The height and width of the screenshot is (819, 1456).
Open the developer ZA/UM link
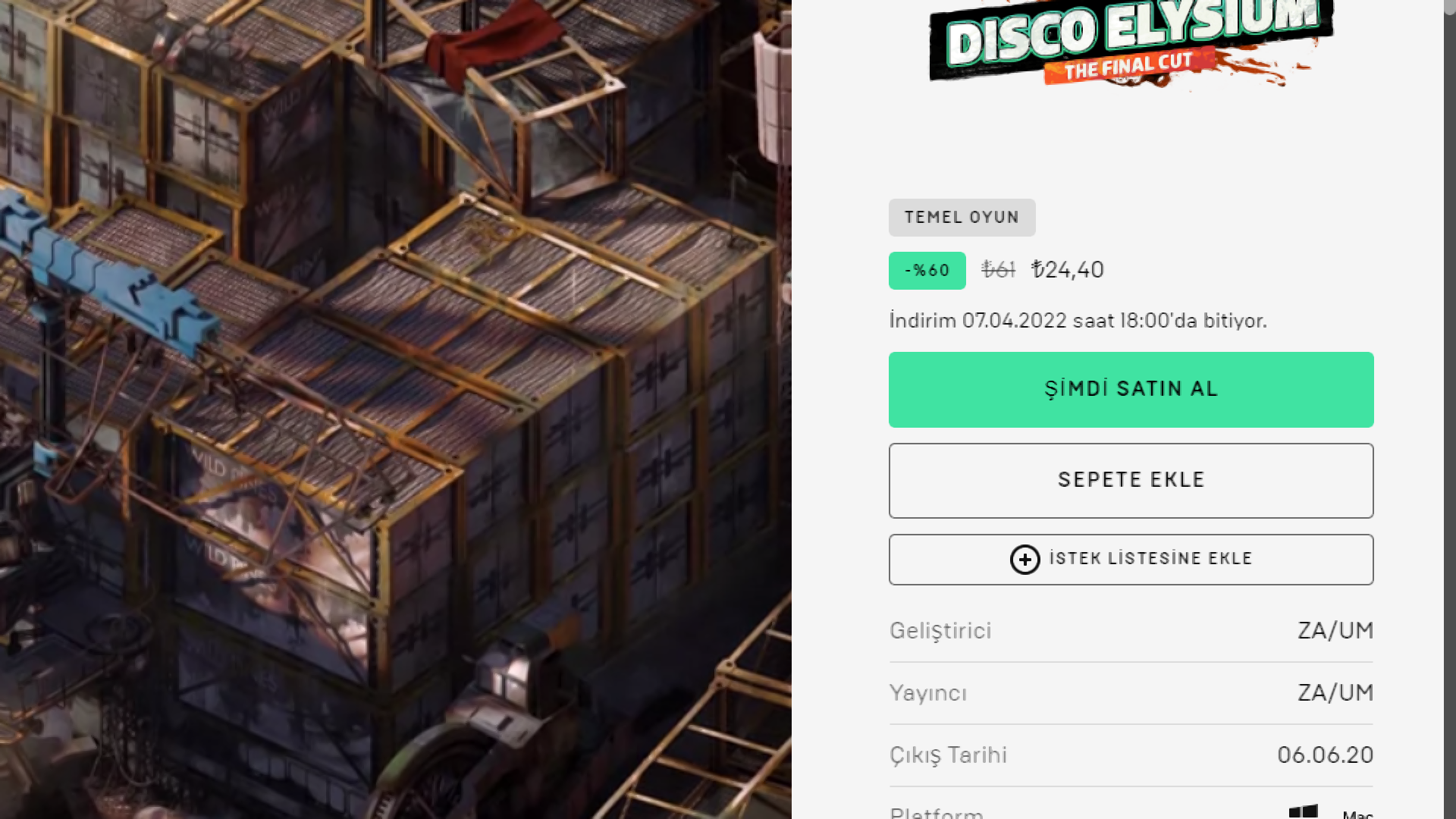[1335, 631]
